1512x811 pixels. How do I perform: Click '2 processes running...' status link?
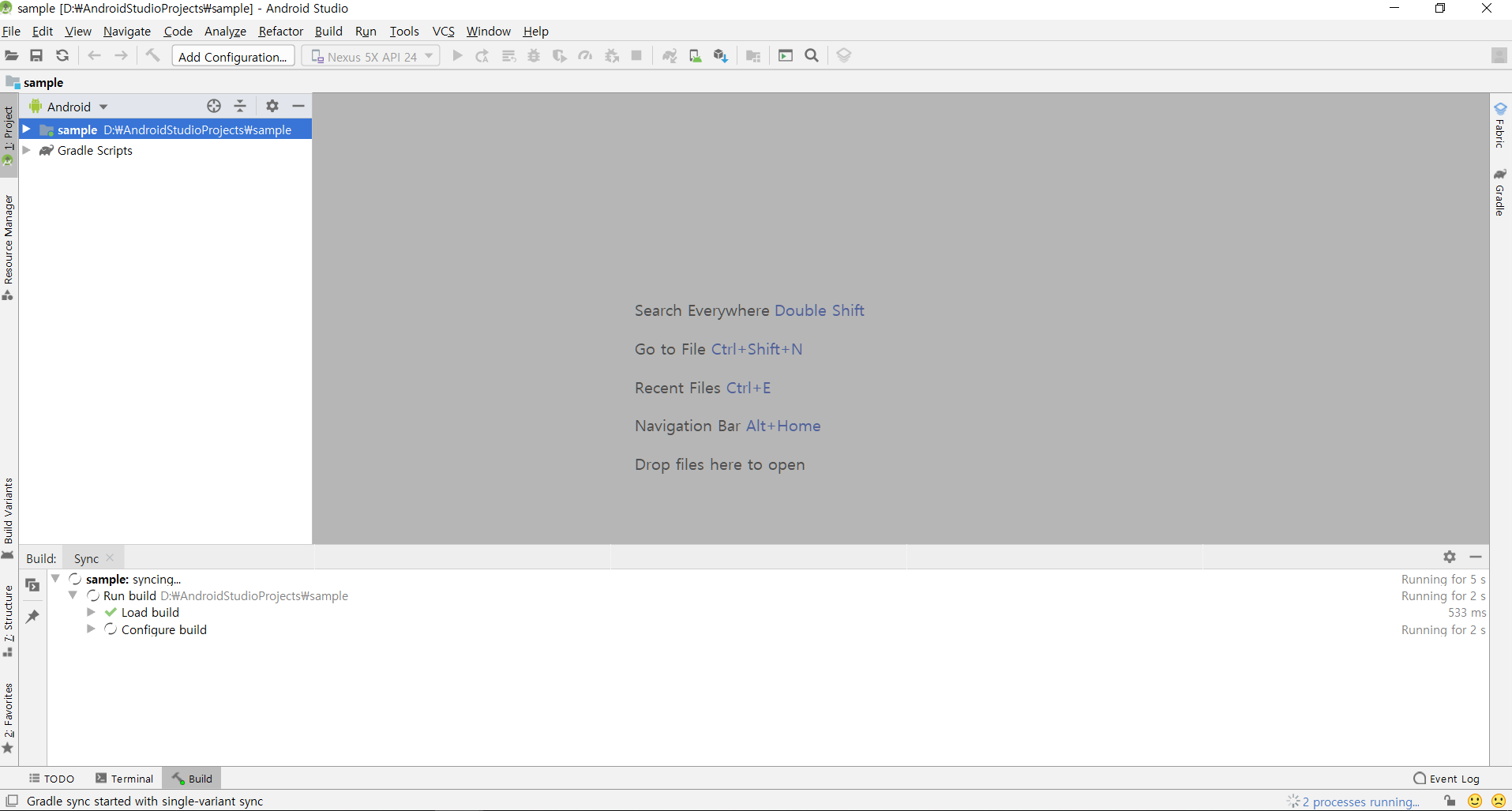point(1360,802)
